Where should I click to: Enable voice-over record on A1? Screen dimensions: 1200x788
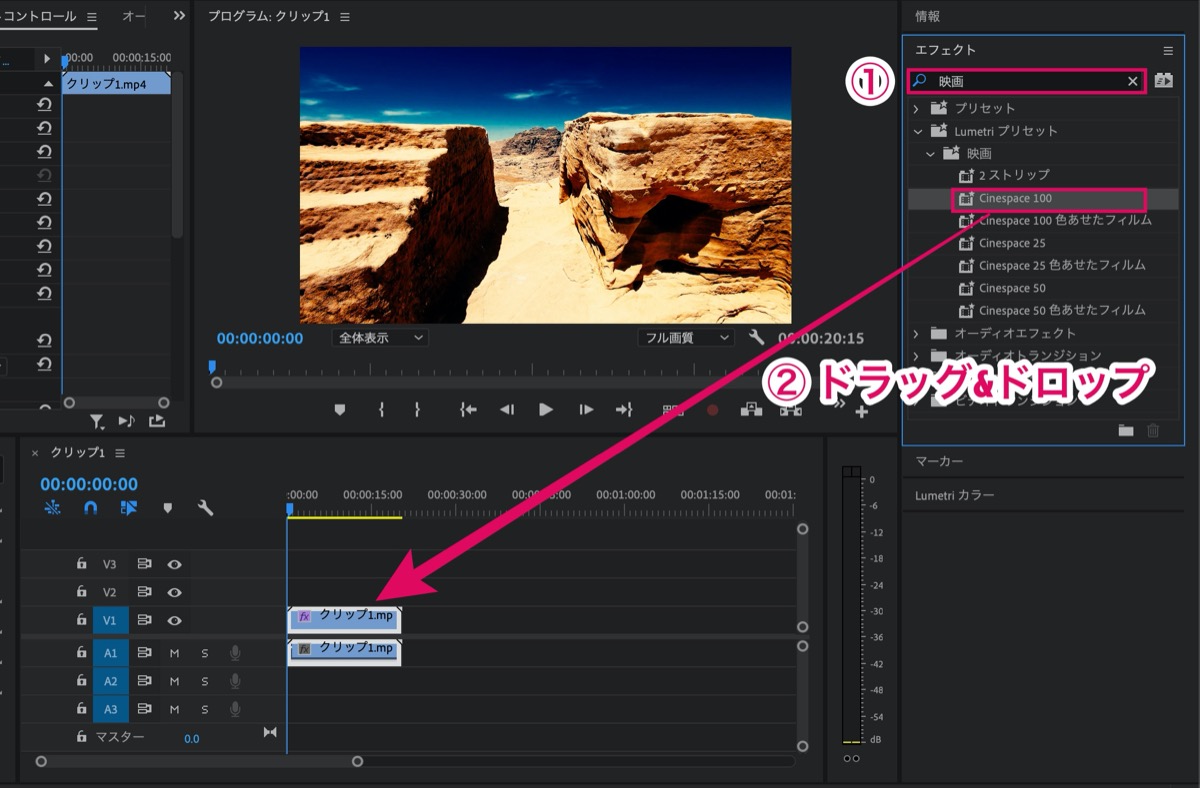point(235,653)
